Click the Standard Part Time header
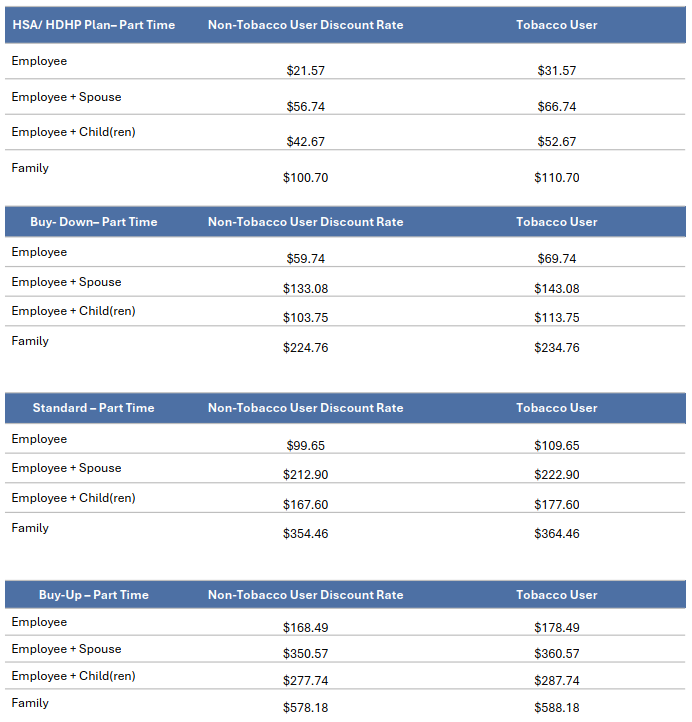692x722 pixels. [93, 408]
